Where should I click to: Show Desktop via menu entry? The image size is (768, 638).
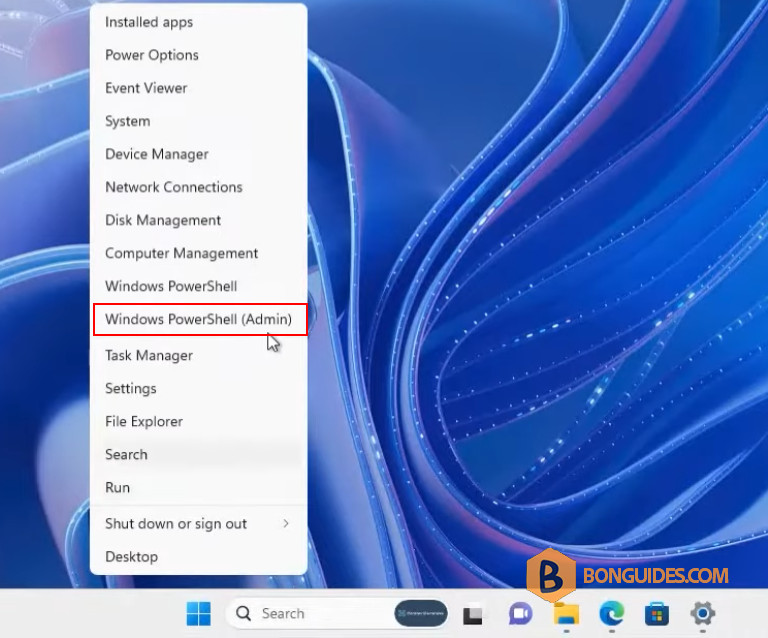pyautogui.click(x=198, y=557)
